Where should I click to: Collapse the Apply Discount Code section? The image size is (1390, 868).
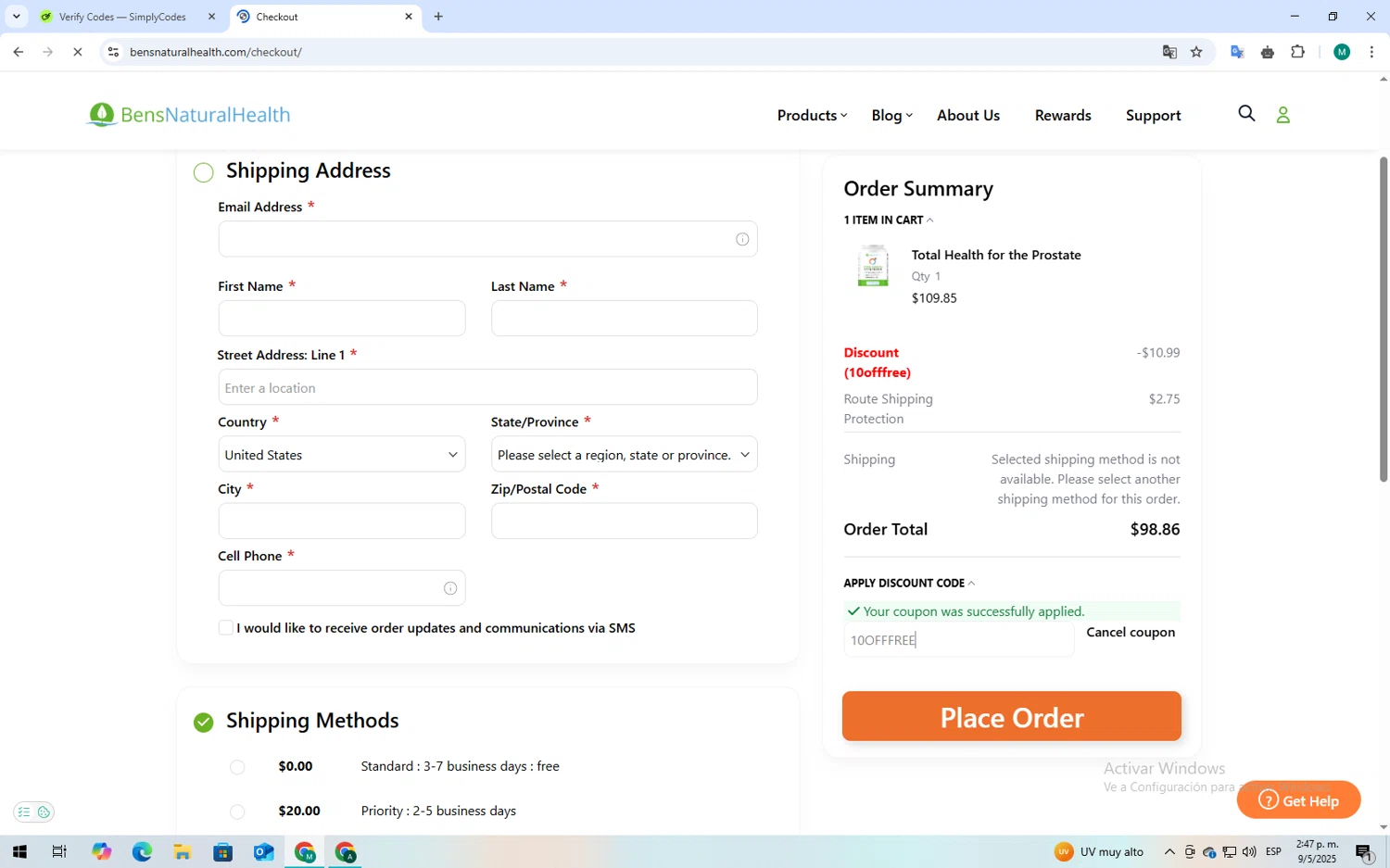click(x=909, y=583)
